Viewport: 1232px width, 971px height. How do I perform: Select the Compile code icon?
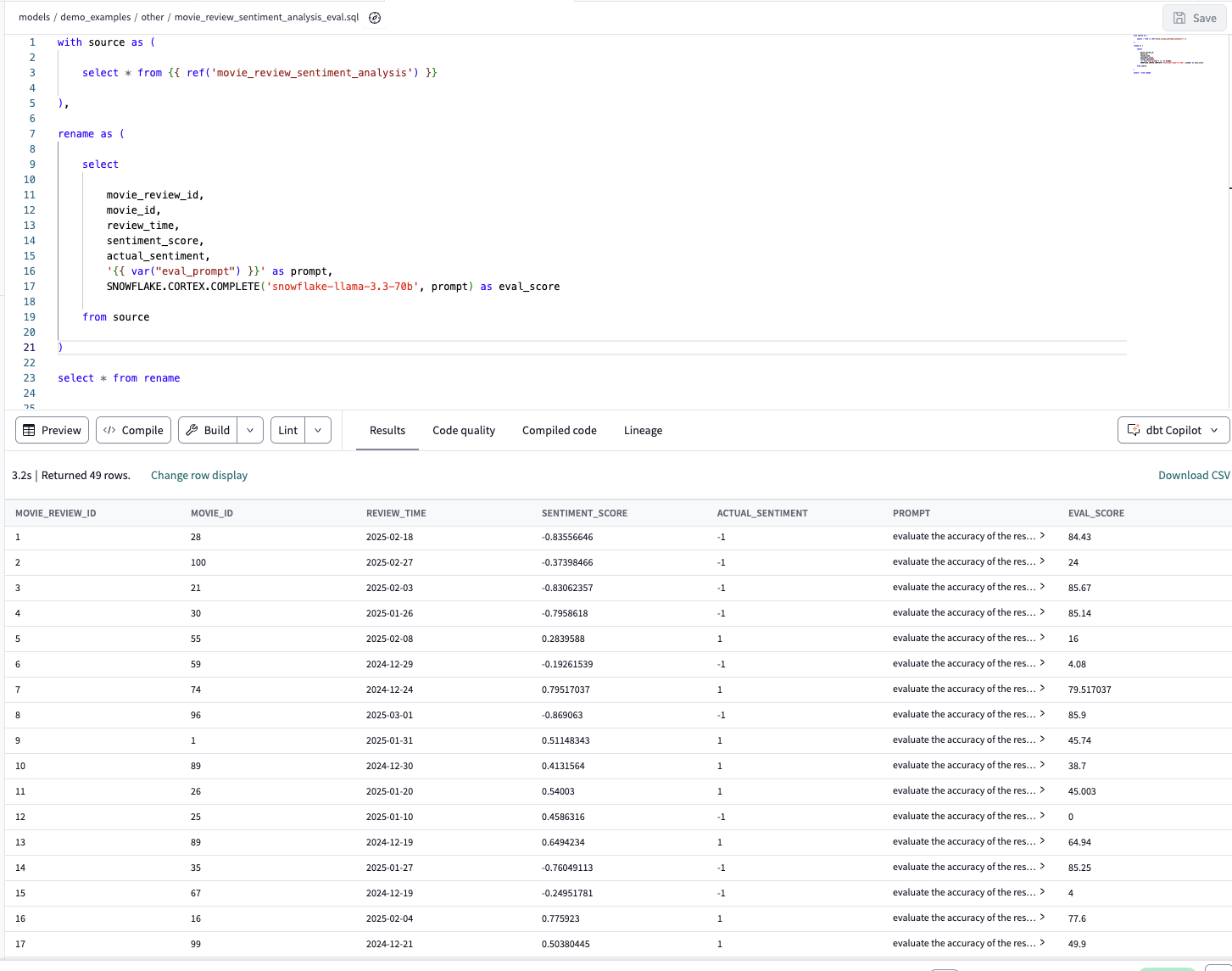110,430
